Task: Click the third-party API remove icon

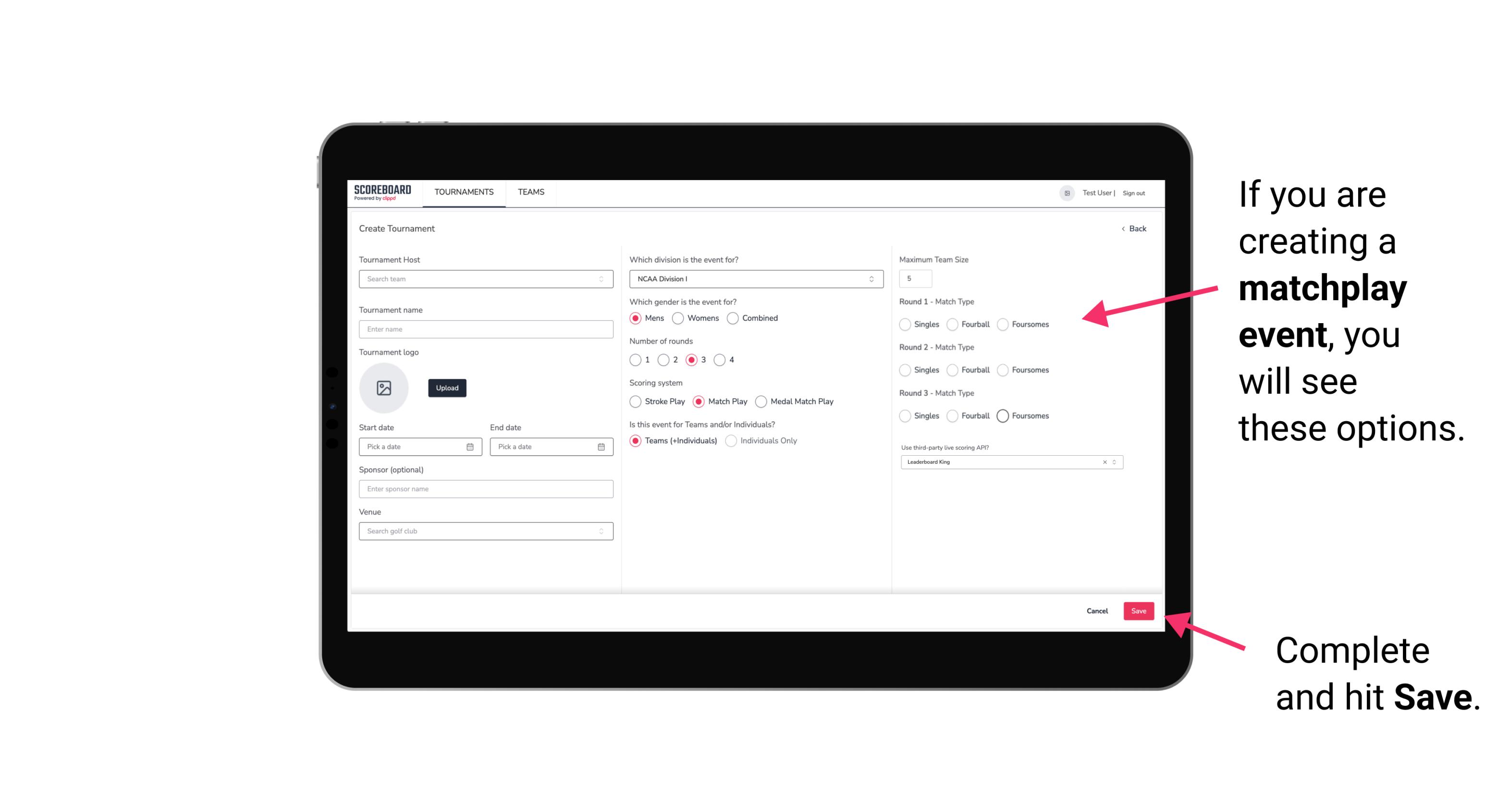Action: click(x=1104, y=462)
